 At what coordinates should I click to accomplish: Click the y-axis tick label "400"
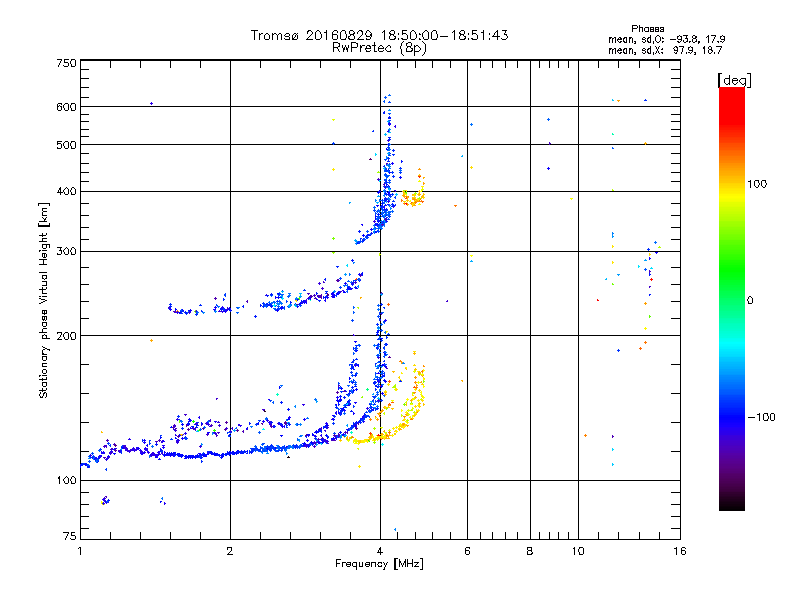[x=66, y=192]
